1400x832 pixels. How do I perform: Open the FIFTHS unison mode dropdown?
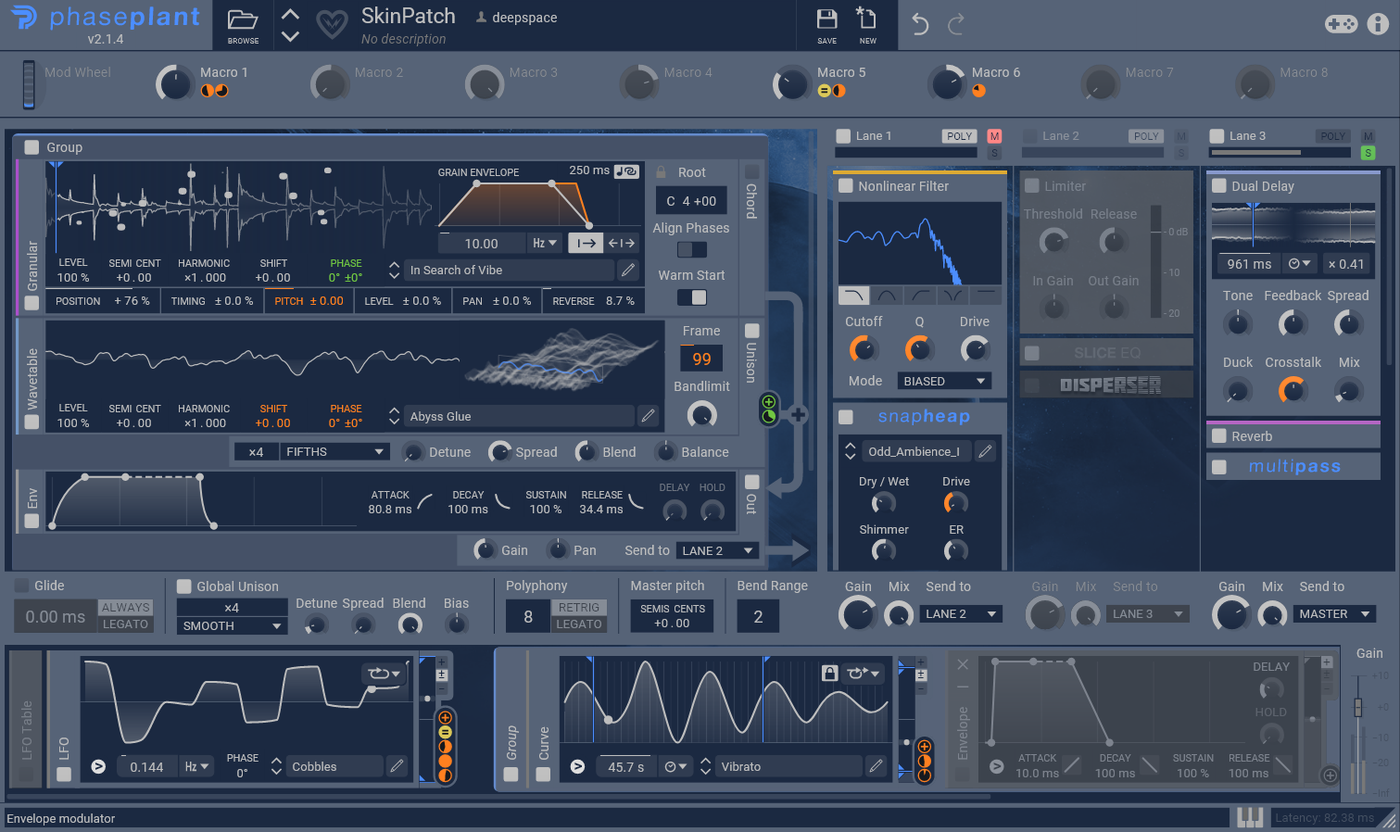tap(335, 452)
